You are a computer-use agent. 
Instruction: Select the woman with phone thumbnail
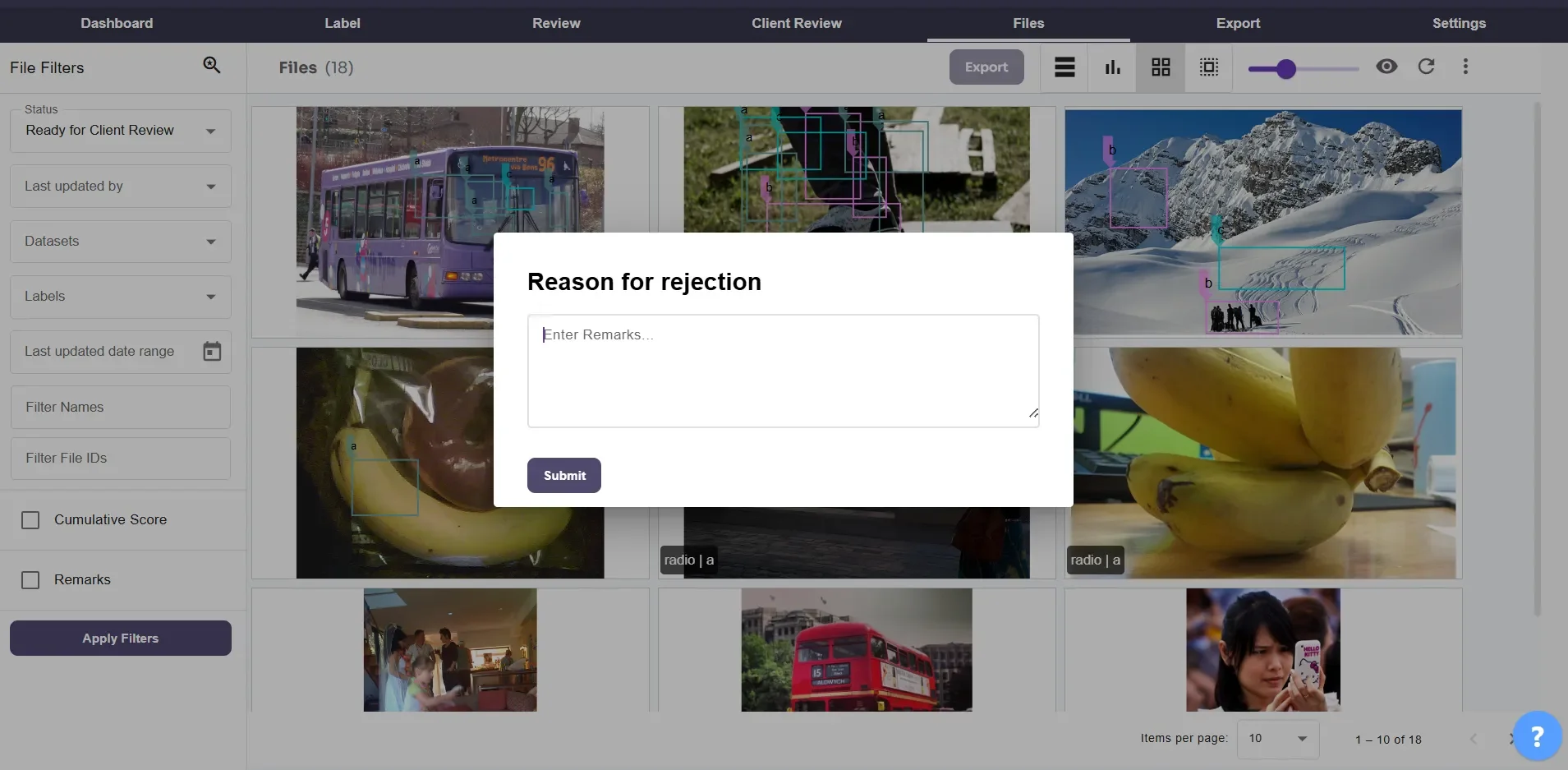1263,650
